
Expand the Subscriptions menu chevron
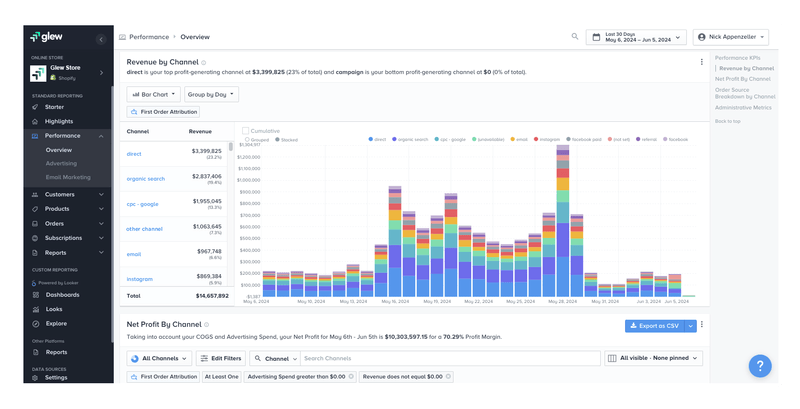click(x=101, y=238)
